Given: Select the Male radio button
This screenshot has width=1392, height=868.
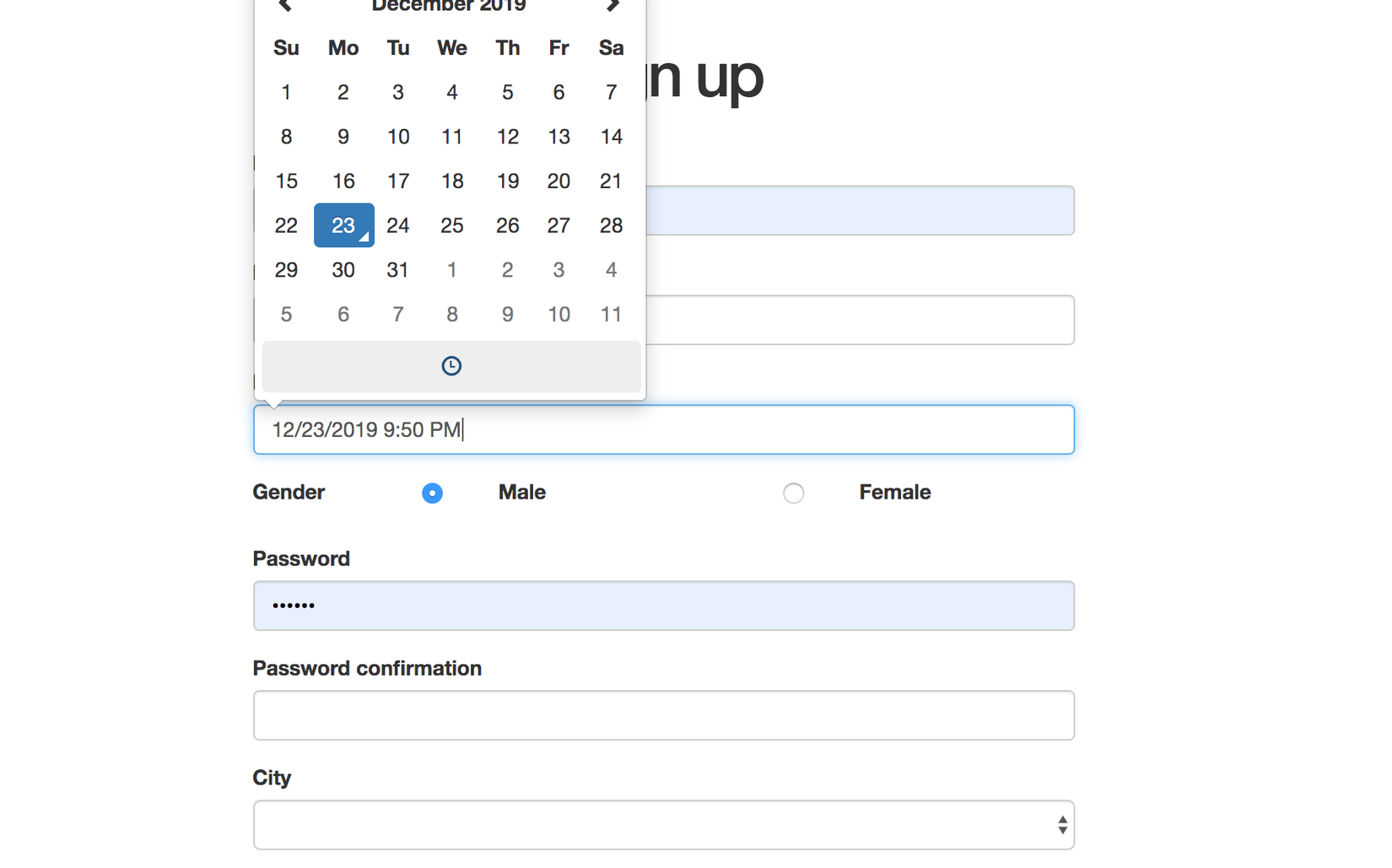Looking at the screenshot, I should [432, 493].
